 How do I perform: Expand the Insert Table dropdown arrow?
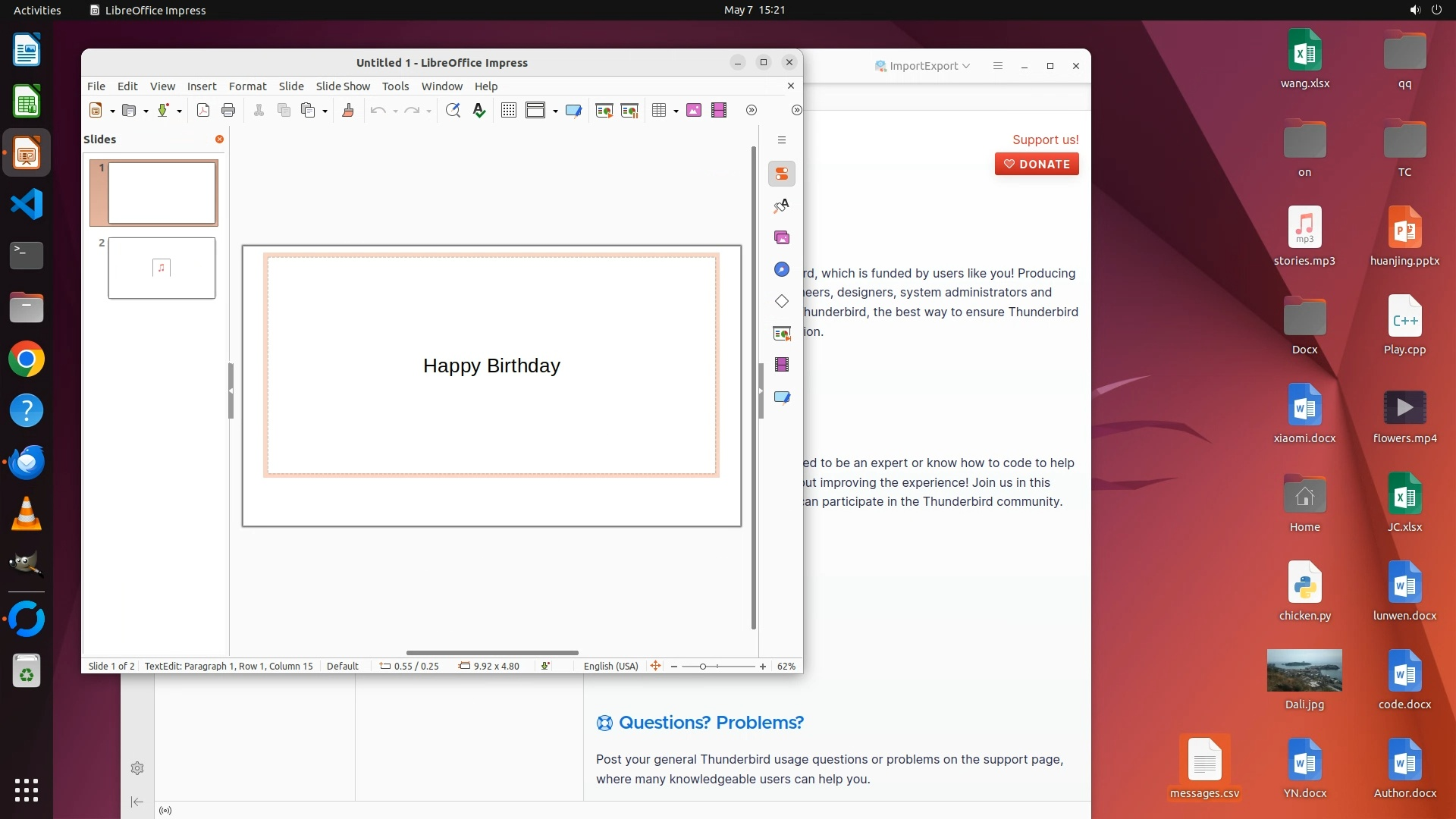[676, 111]
